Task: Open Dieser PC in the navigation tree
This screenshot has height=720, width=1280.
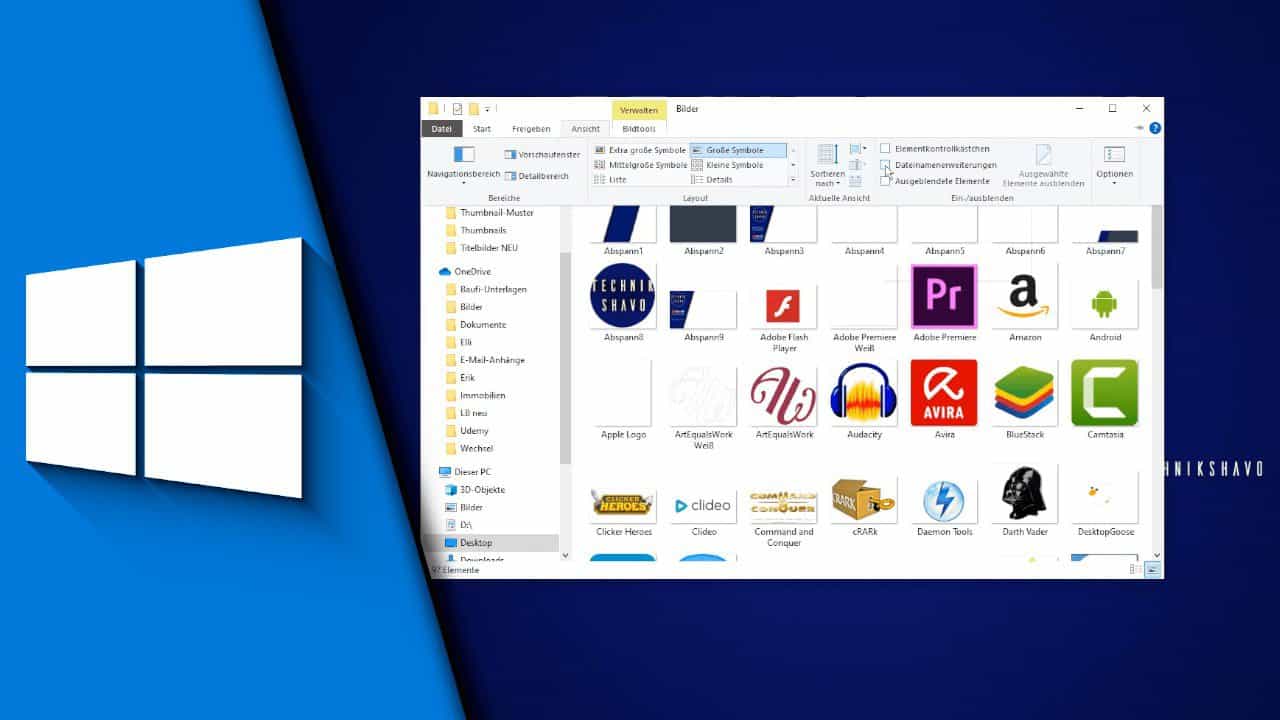Action: pyautogui.click(x=464, y=472)
